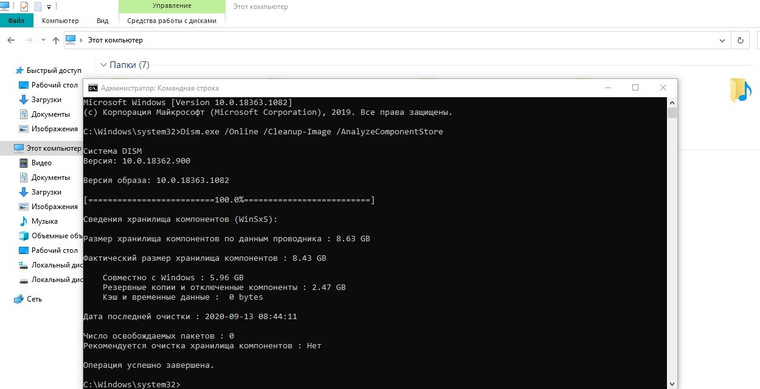Open the Компьютер ribbon tab
The height and width of the screenshot is (389, 760).
tap(60, 21)
